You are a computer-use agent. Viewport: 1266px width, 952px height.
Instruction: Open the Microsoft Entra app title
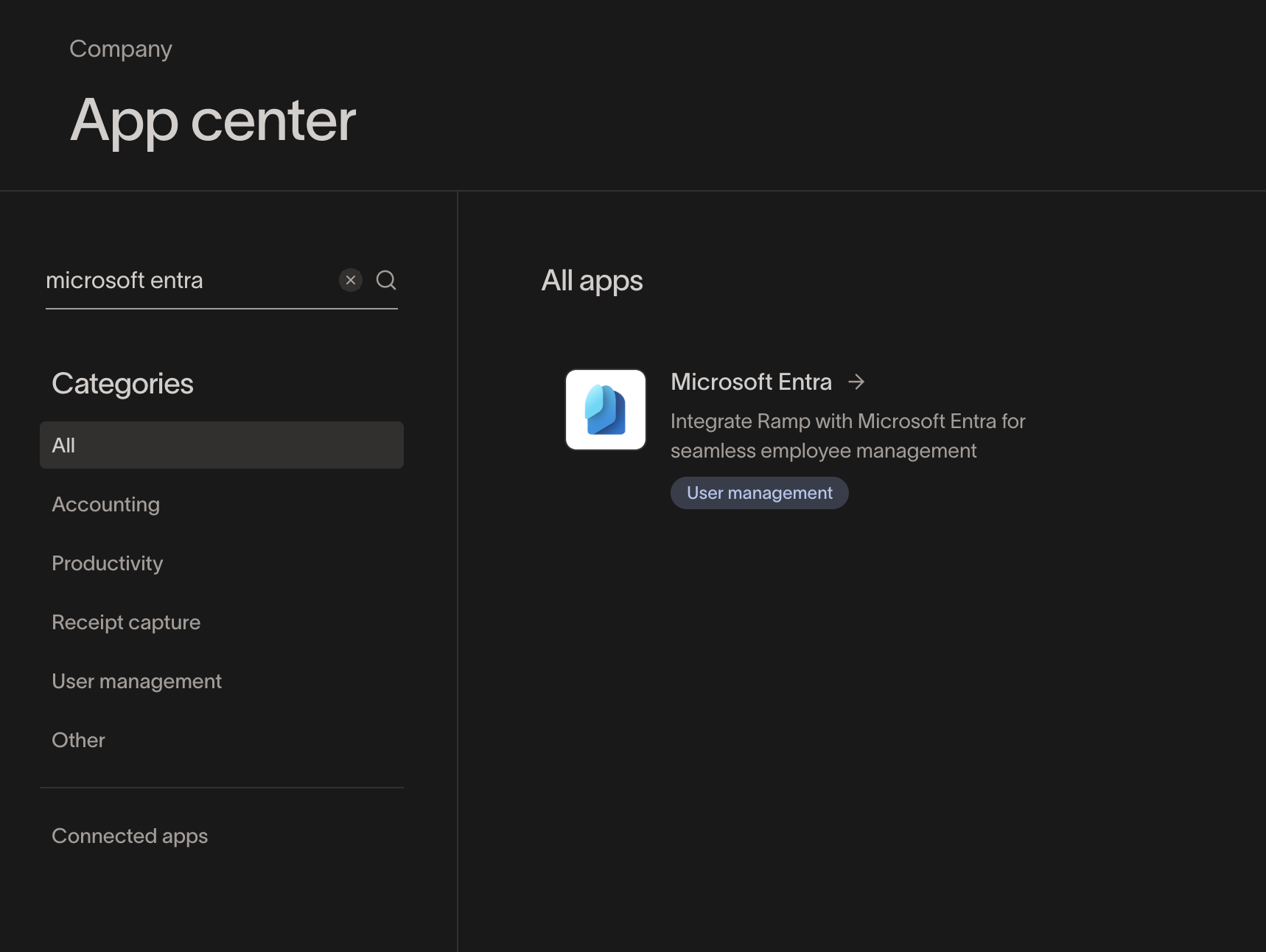tap(751, 382)
